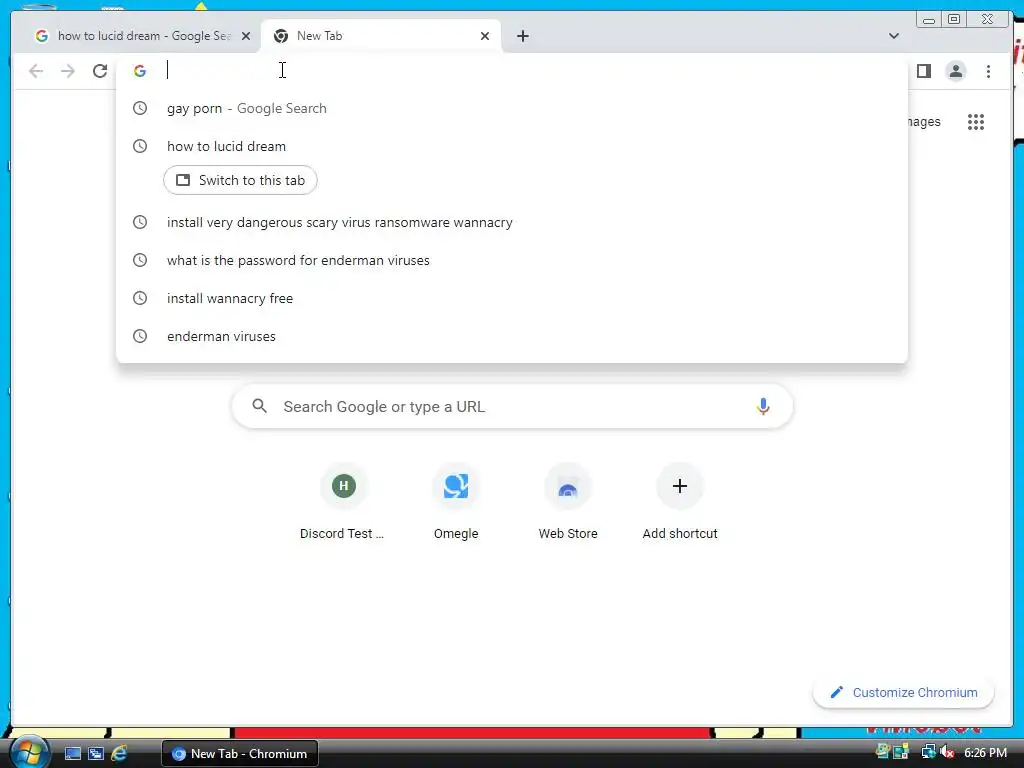Viewport: 1024px width, 768px height.
Task: Open the Chromium three-dot menu
Action: tap(988, 71)
